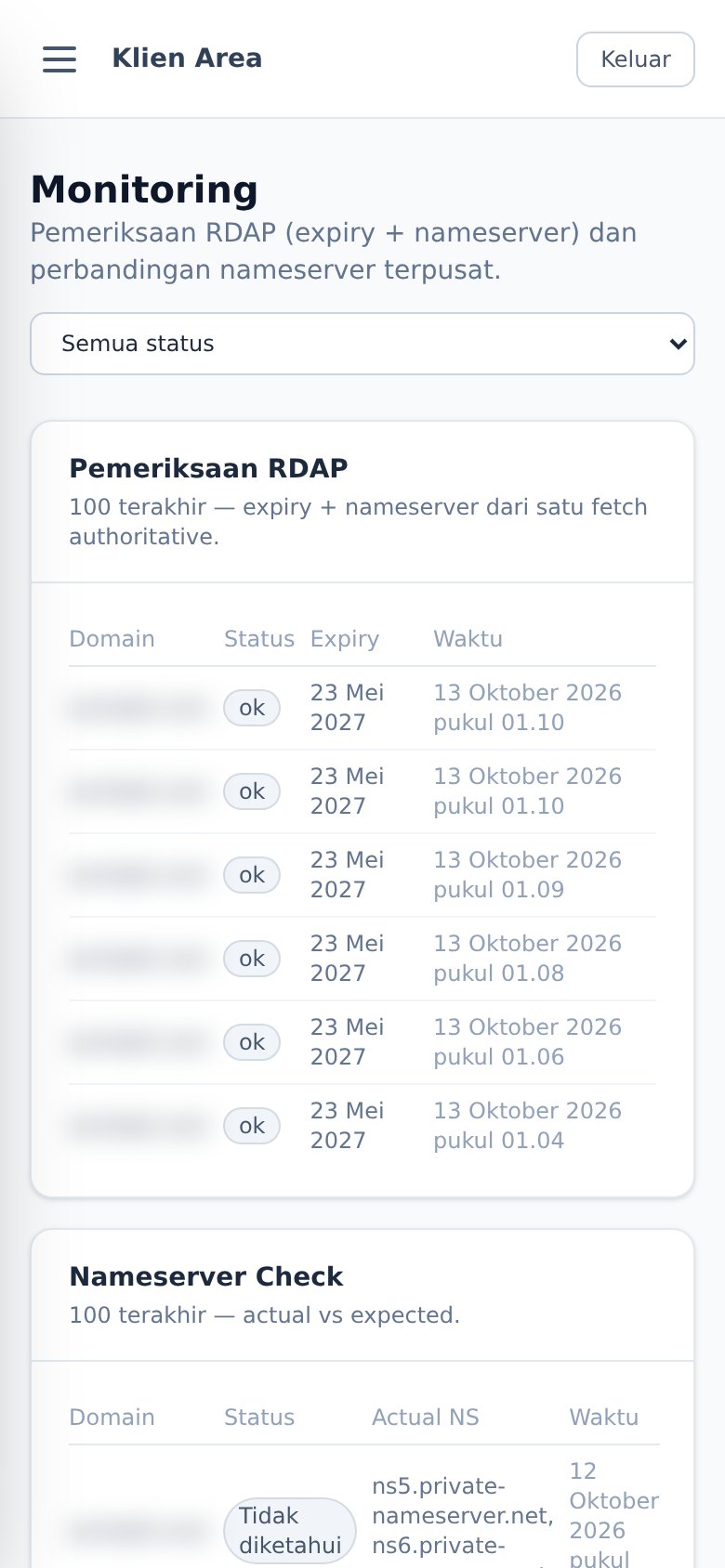Screen dimensions: 725x1568
Task: Click the timestamp 13 Oktober 2026 pukul 01.04
Action: tap(527, 1126)
